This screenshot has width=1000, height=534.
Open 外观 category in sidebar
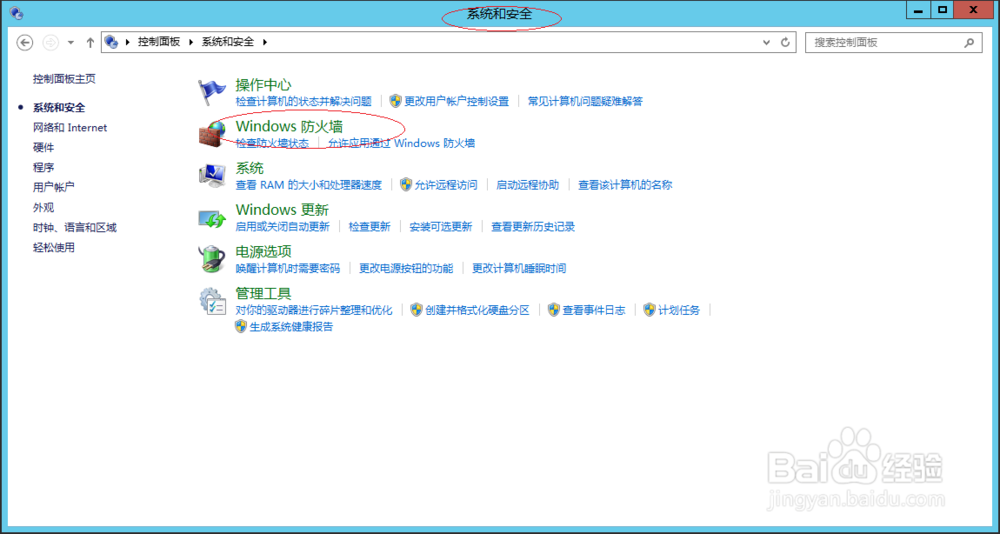(x=43, y=207)
